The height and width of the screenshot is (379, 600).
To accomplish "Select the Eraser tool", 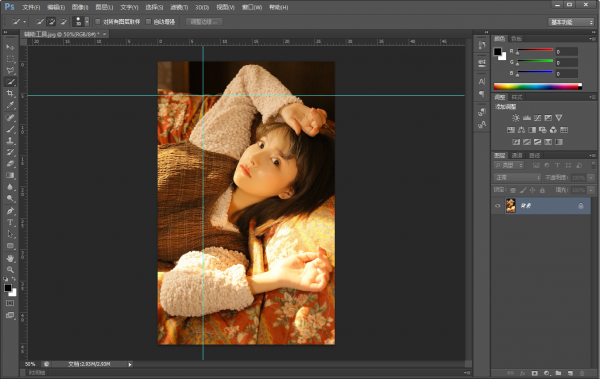I will click(x=10, y=163).
